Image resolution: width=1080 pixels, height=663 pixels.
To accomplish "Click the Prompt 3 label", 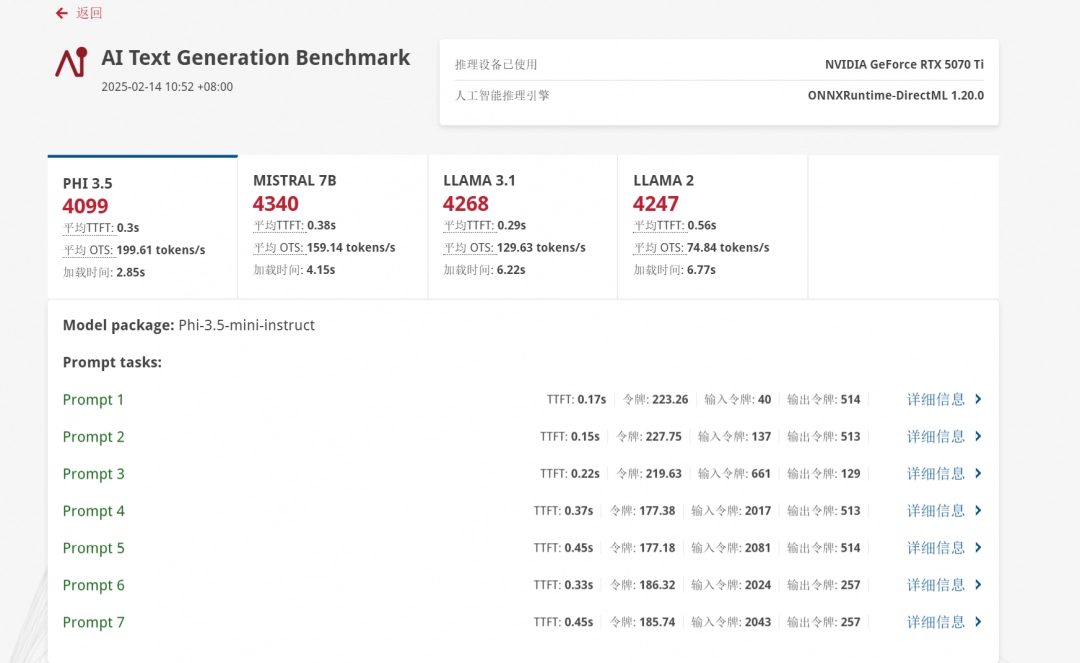I will [94, 474].
